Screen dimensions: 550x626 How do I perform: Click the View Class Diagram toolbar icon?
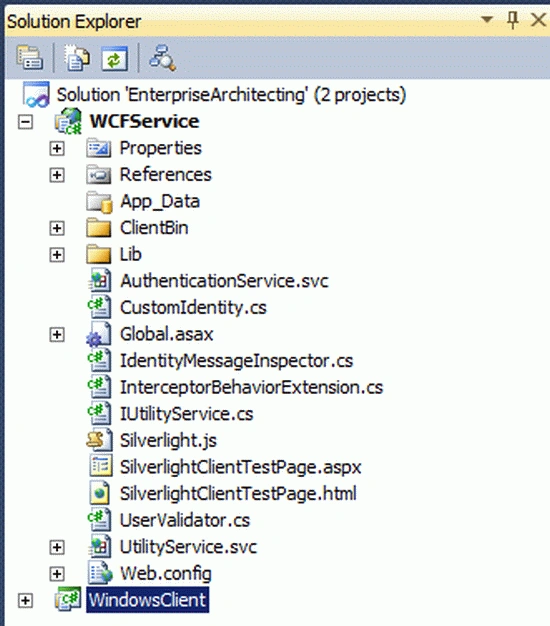click(162, 58)
